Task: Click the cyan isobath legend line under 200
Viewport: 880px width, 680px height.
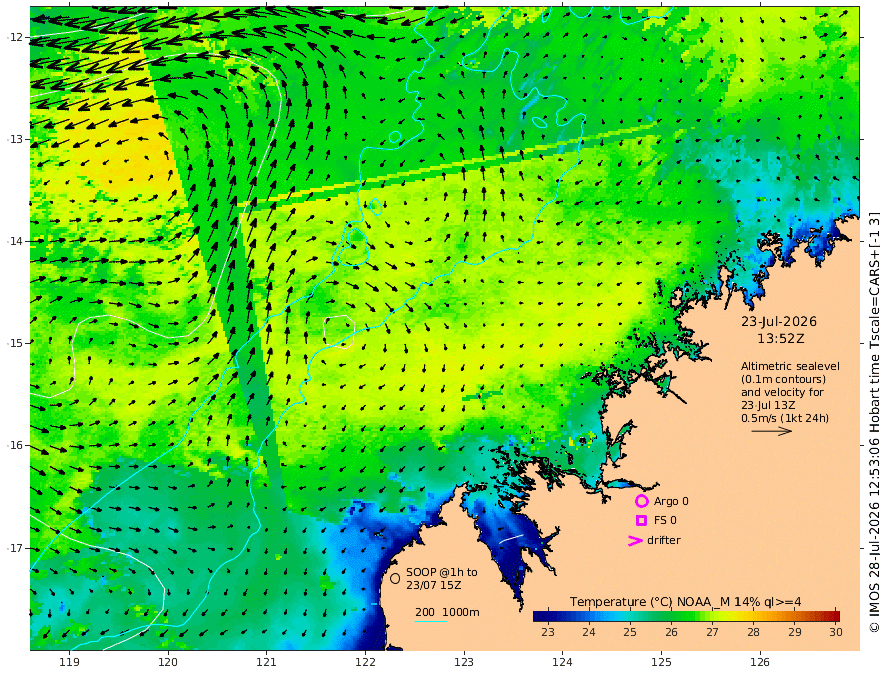Action: [430, 621]
